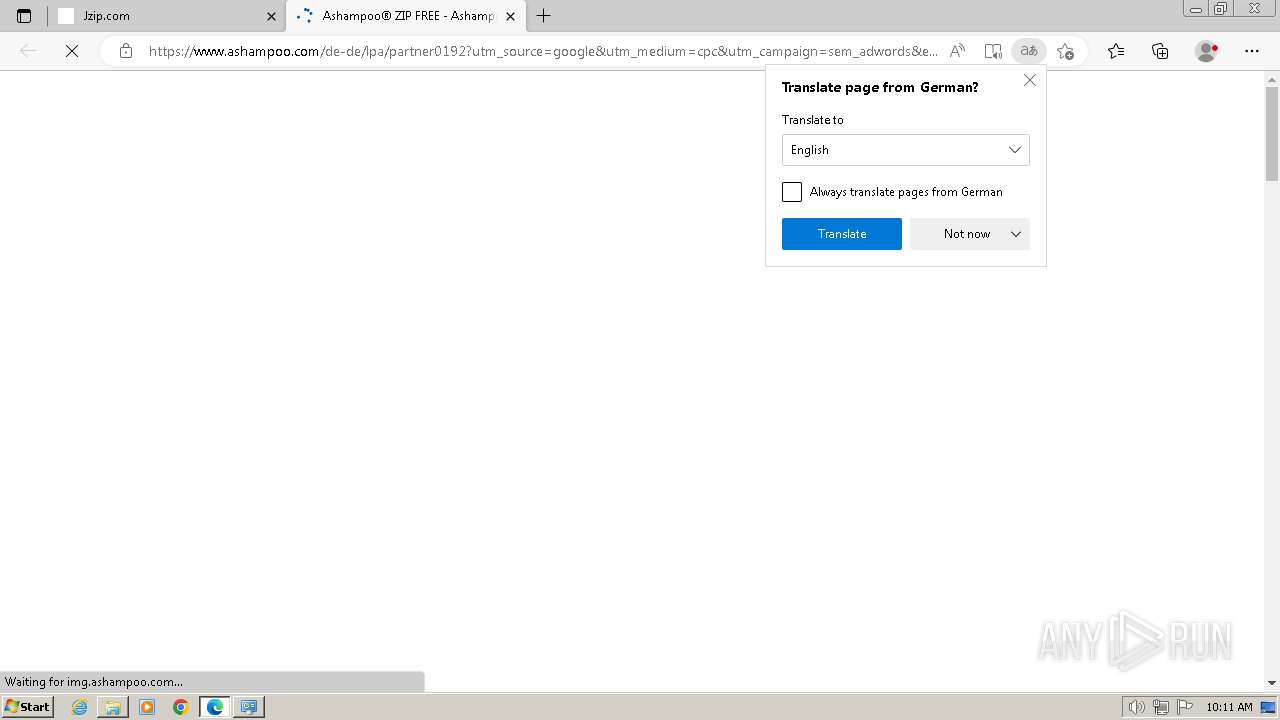The height and width of the screenshot is (720, 1280).
Task: Close the Ashampoo ZIP FREE tab
Action: point(511,16)
